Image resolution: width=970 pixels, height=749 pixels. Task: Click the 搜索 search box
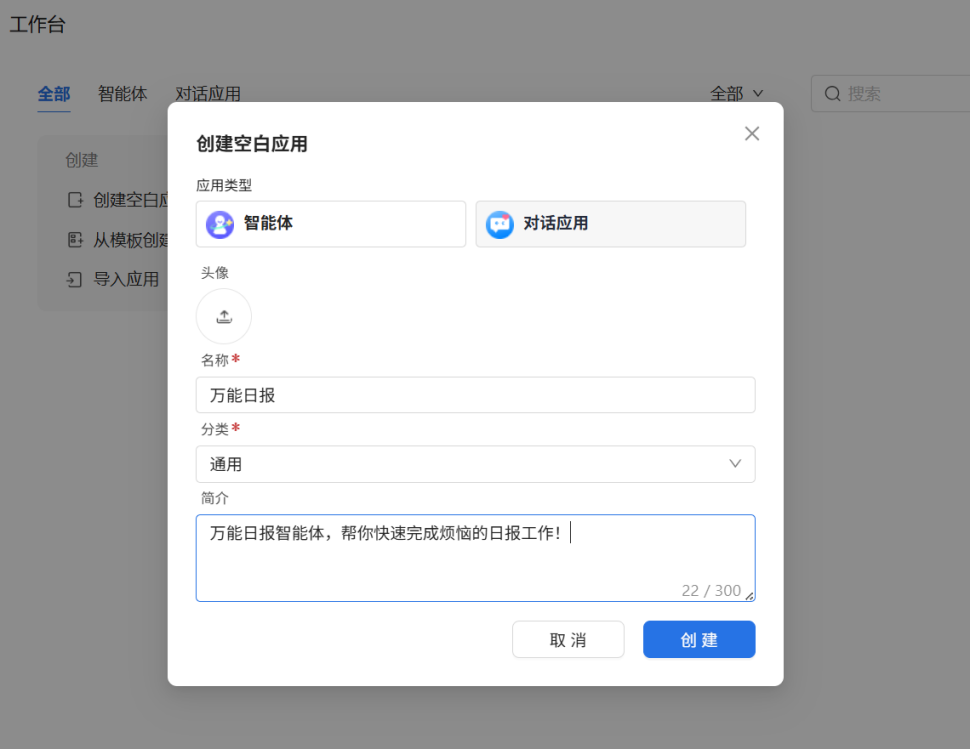coord(891,94)
